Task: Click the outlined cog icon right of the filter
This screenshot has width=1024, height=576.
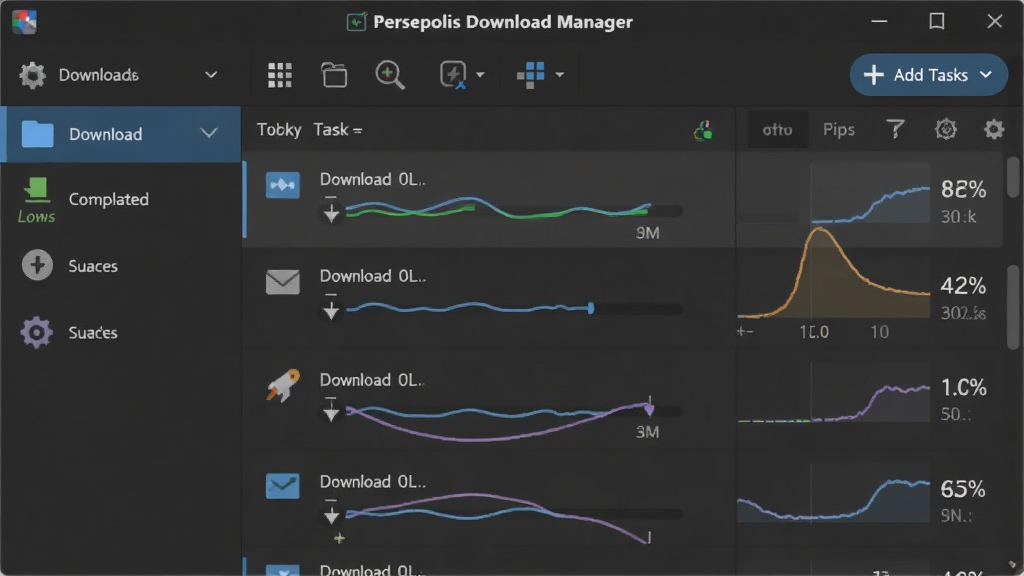Action: (x=946, y=129)
